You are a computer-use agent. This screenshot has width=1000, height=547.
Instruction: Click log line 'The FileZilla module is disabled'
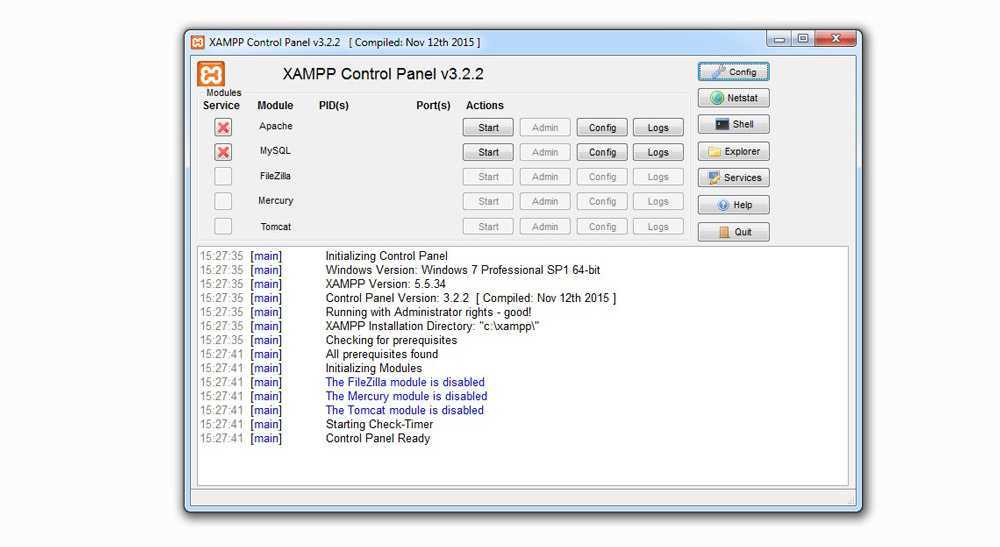click(x=405, y=382)
